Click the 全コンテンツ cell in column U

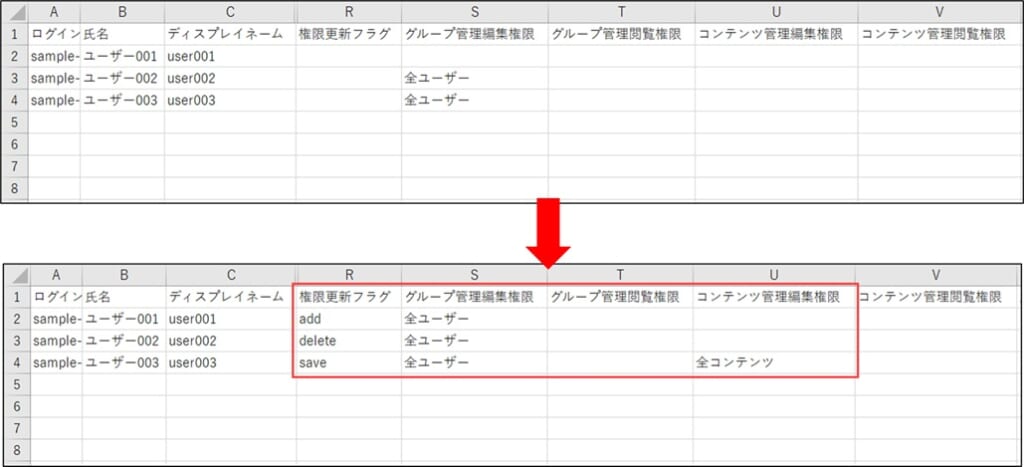774,362
